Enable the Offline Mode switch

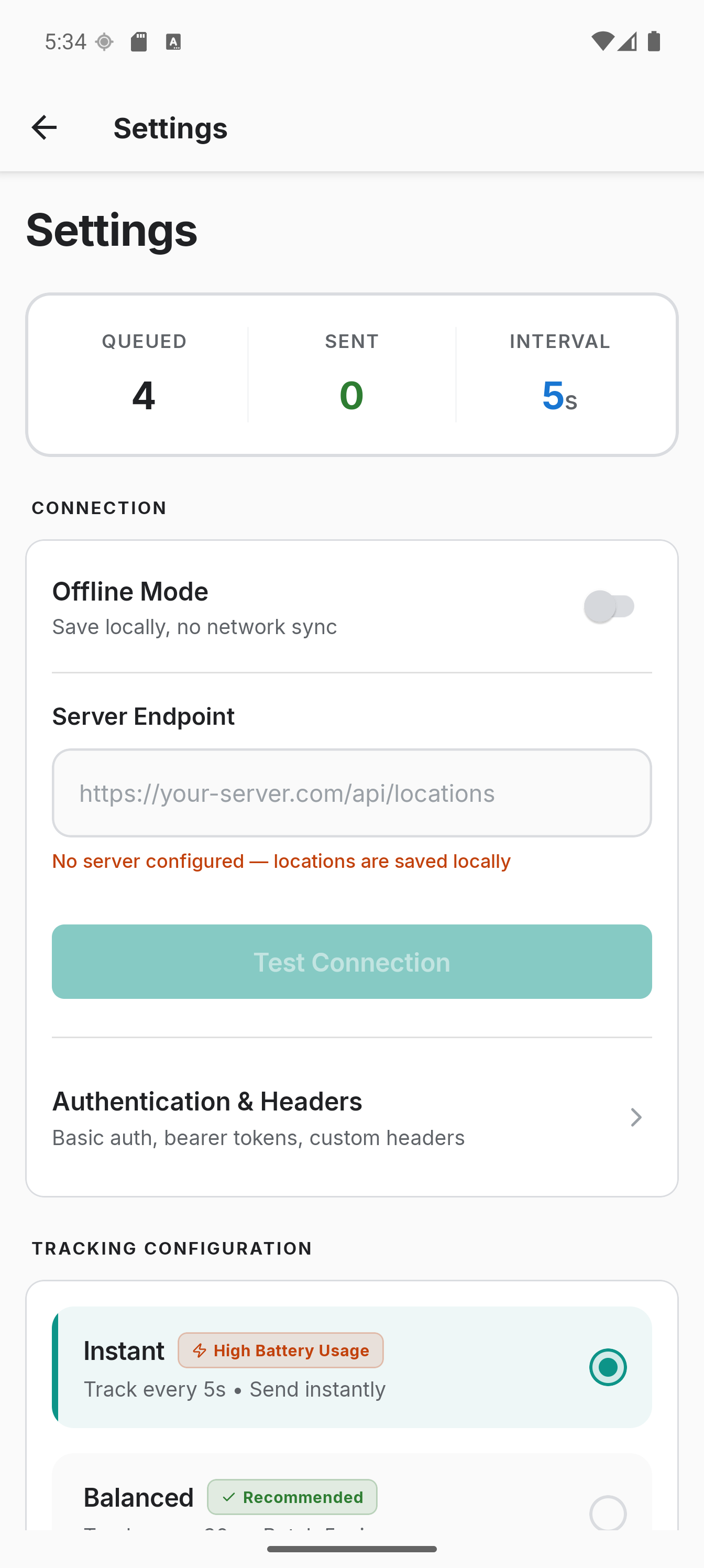click(x=610, y=607)
